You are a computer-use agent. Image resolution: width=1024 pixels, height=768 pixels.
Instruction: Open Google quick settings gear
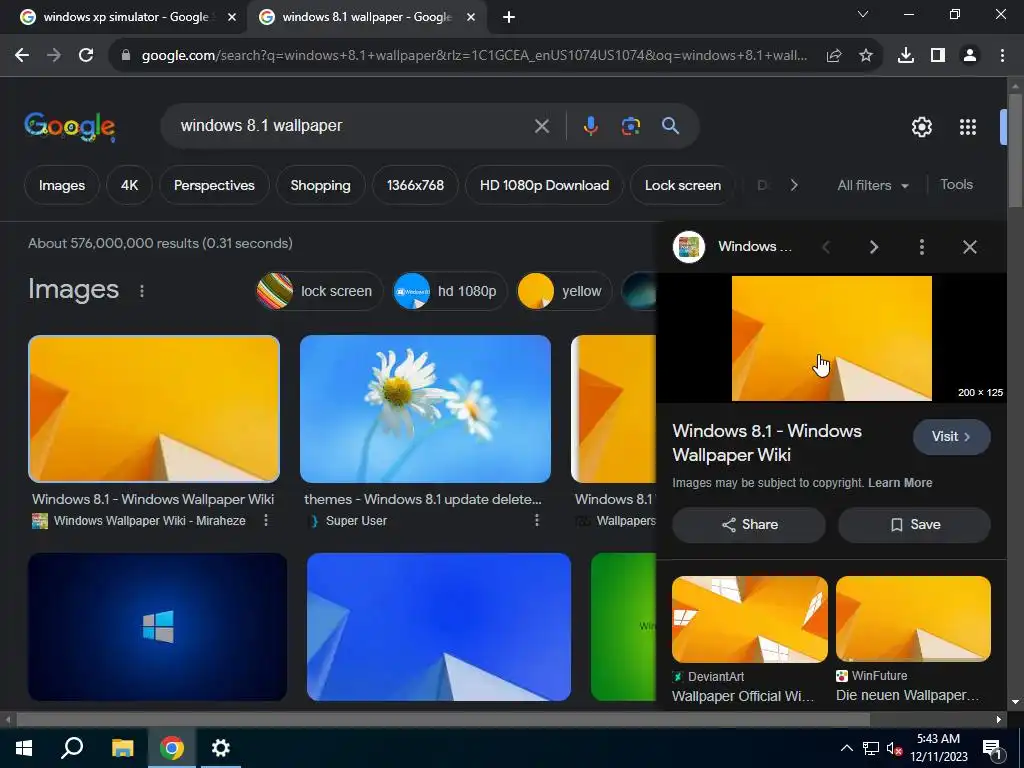click(921, 127)
